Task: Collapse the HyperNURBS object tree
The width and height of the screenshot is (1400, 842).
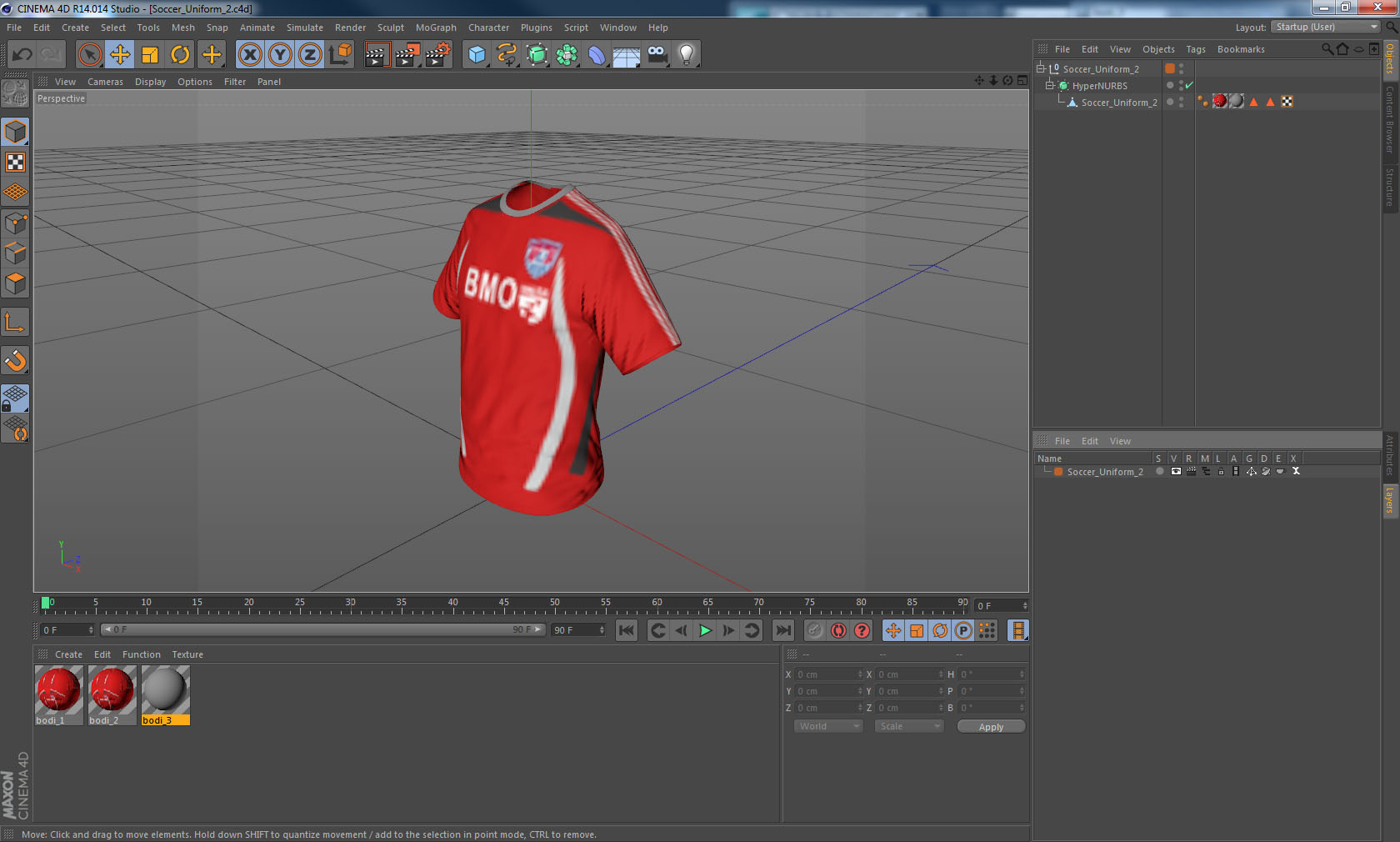Action: tap(1050, 85)
